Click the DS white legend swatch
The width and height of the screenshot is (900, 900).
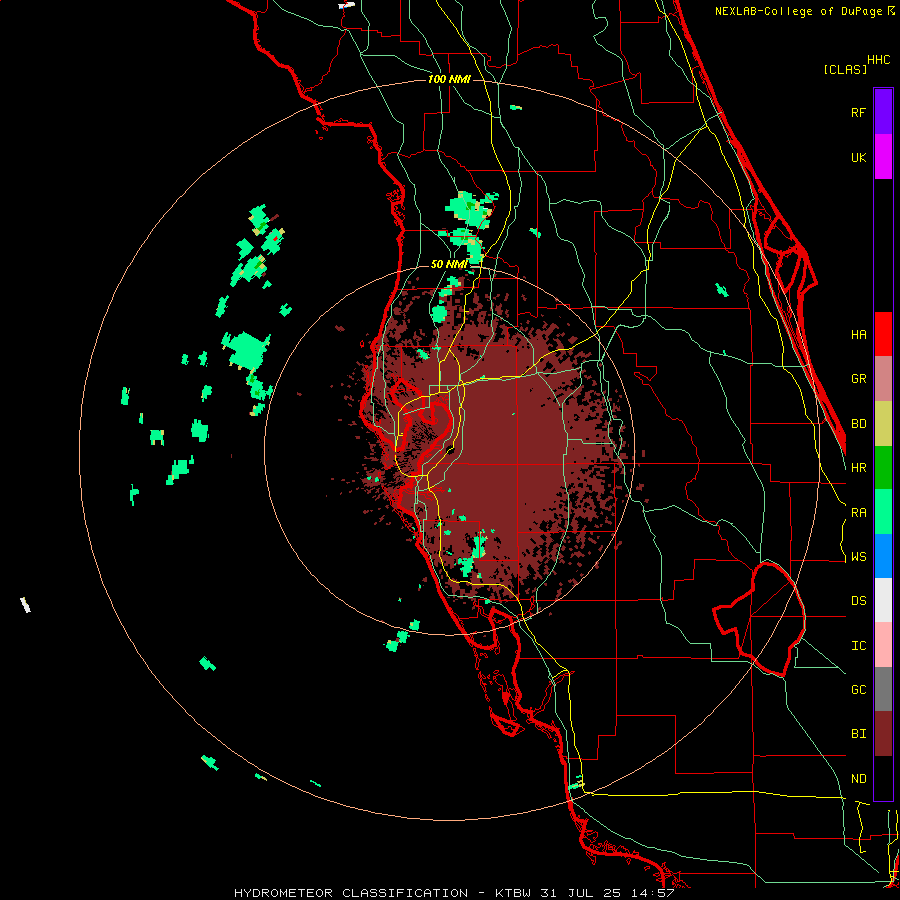click(x=883, y=600)
